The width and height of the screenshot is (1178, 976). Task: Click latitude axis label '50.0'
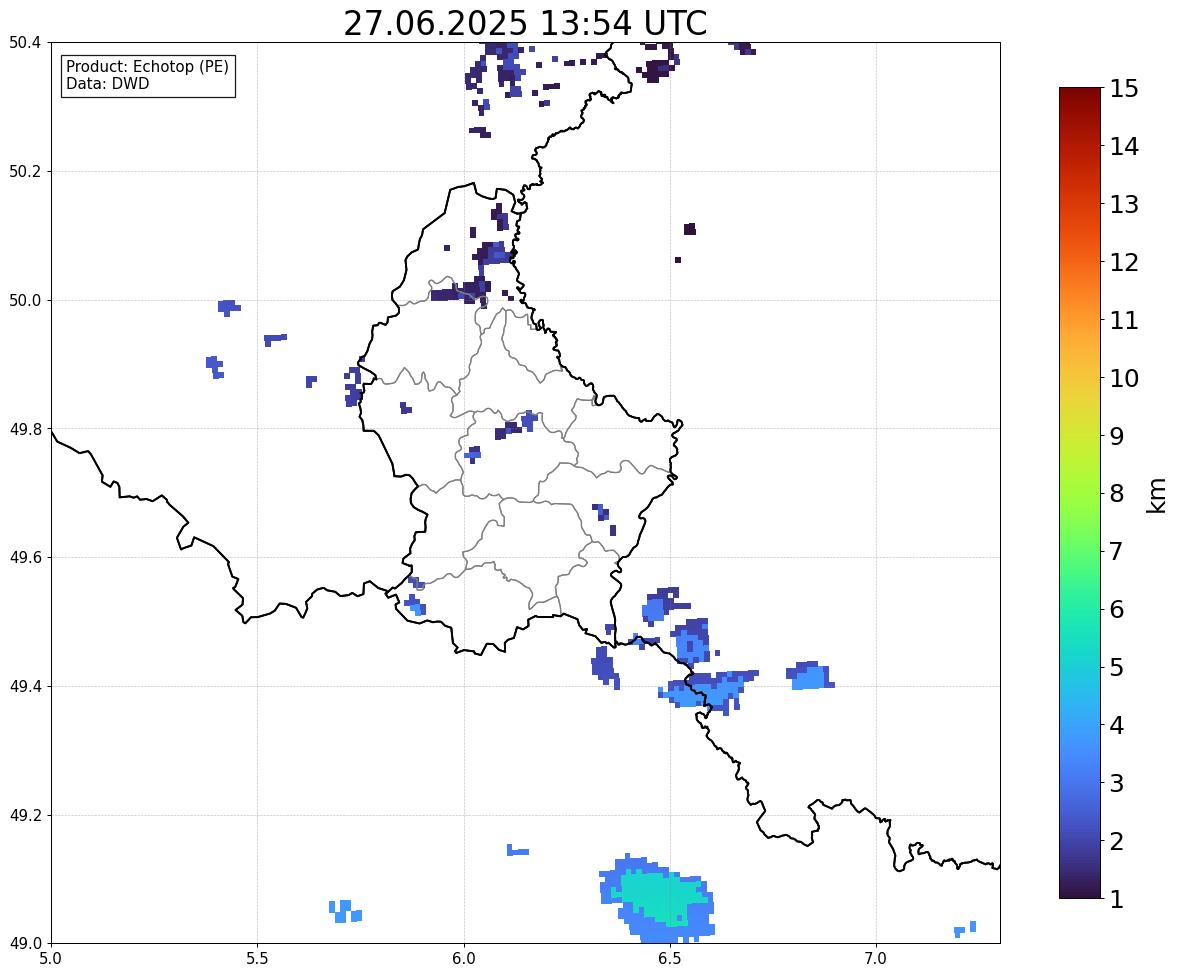(x=24, y=301)
